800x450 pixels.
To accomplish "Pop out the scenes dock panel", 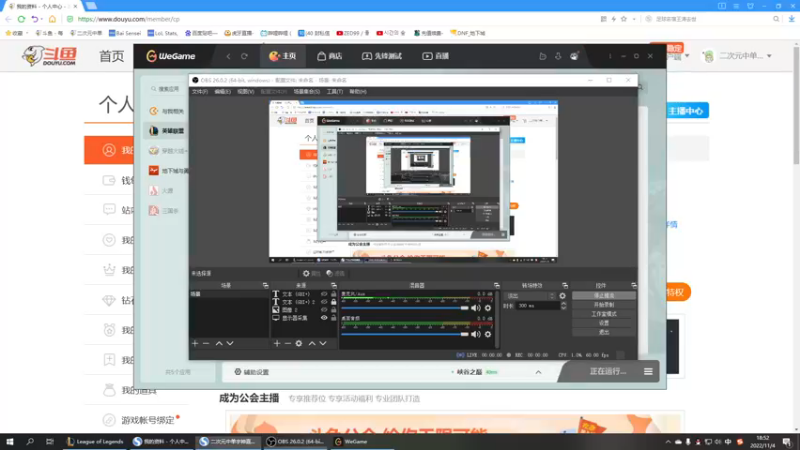I will tap(265, 285).
